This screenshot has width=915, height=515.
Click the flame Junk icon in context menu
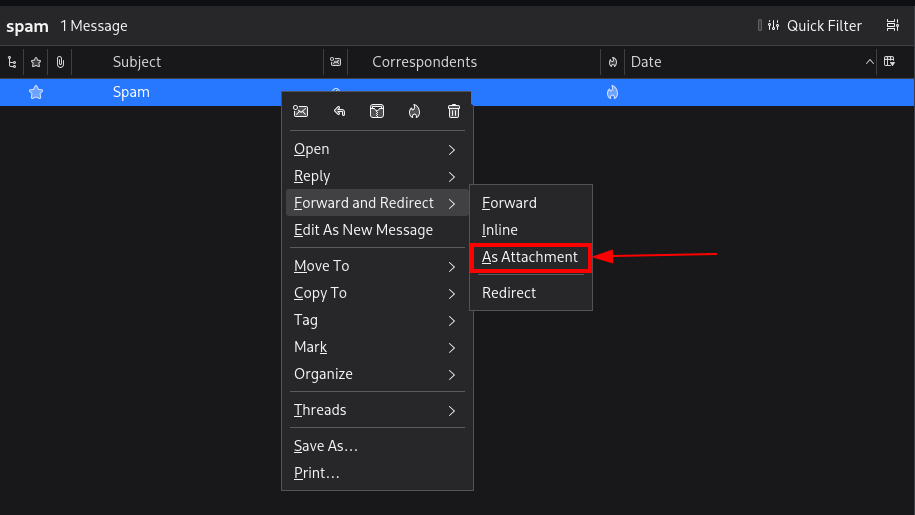(415, 111)
